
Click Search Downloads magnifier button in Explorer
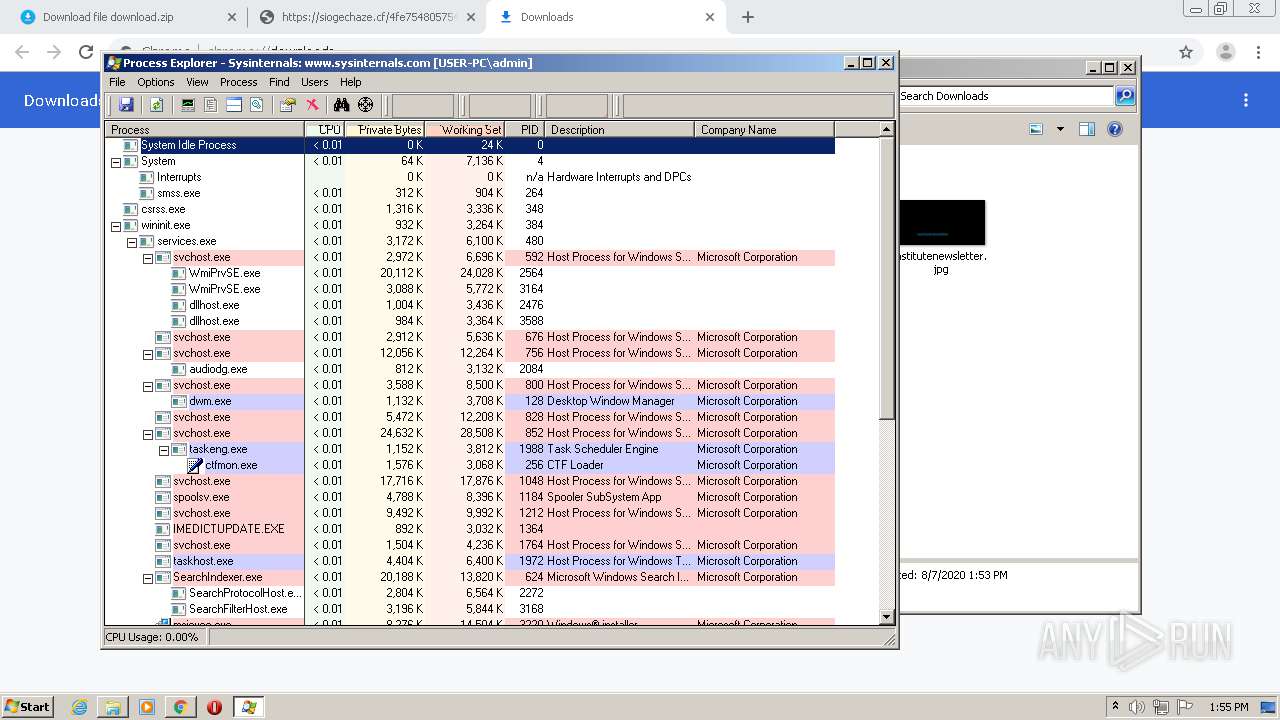click(1125, 96)
